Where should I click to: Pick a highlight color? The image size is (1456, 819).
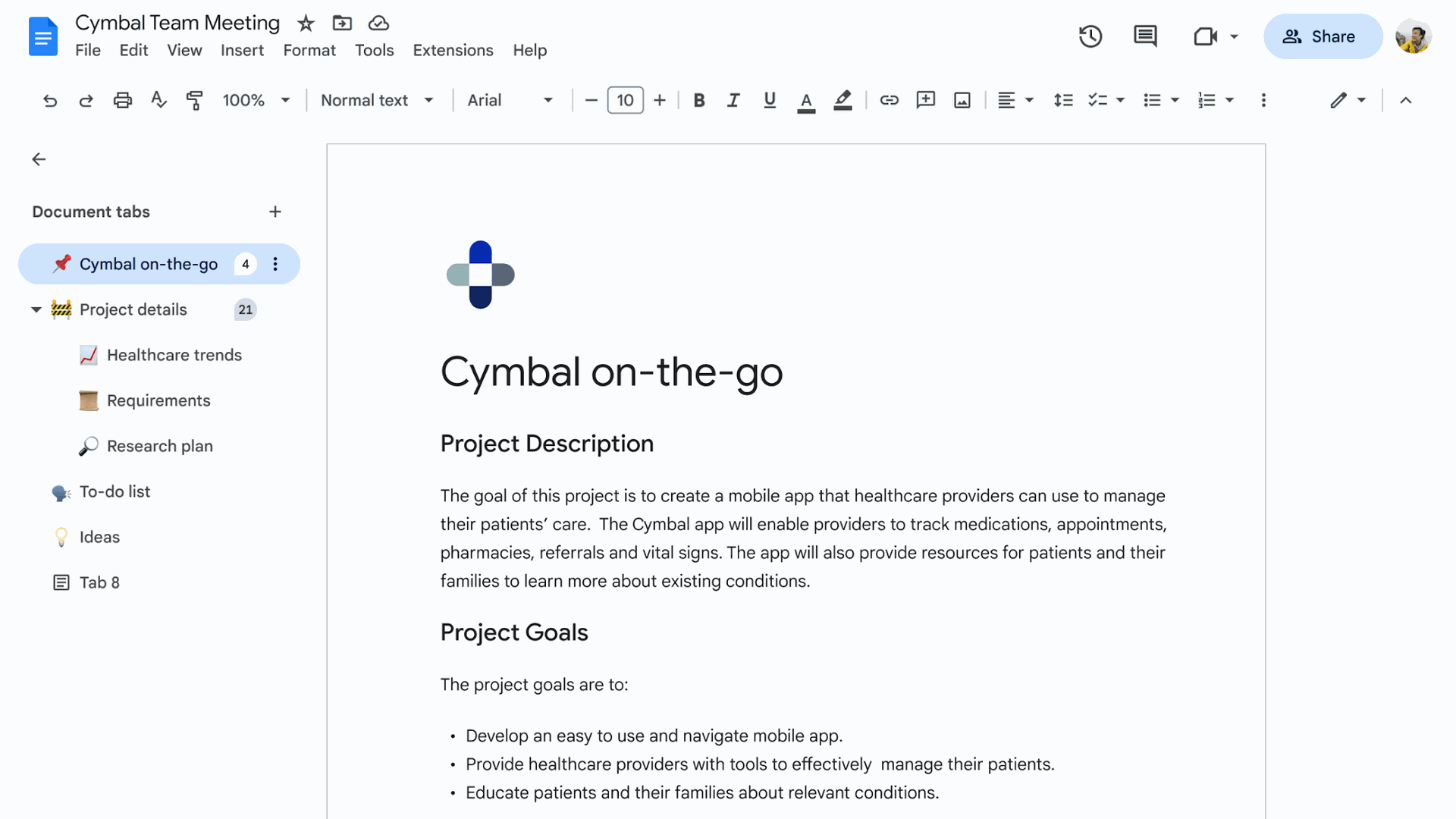pyautogui.click(x=843, y=100)
